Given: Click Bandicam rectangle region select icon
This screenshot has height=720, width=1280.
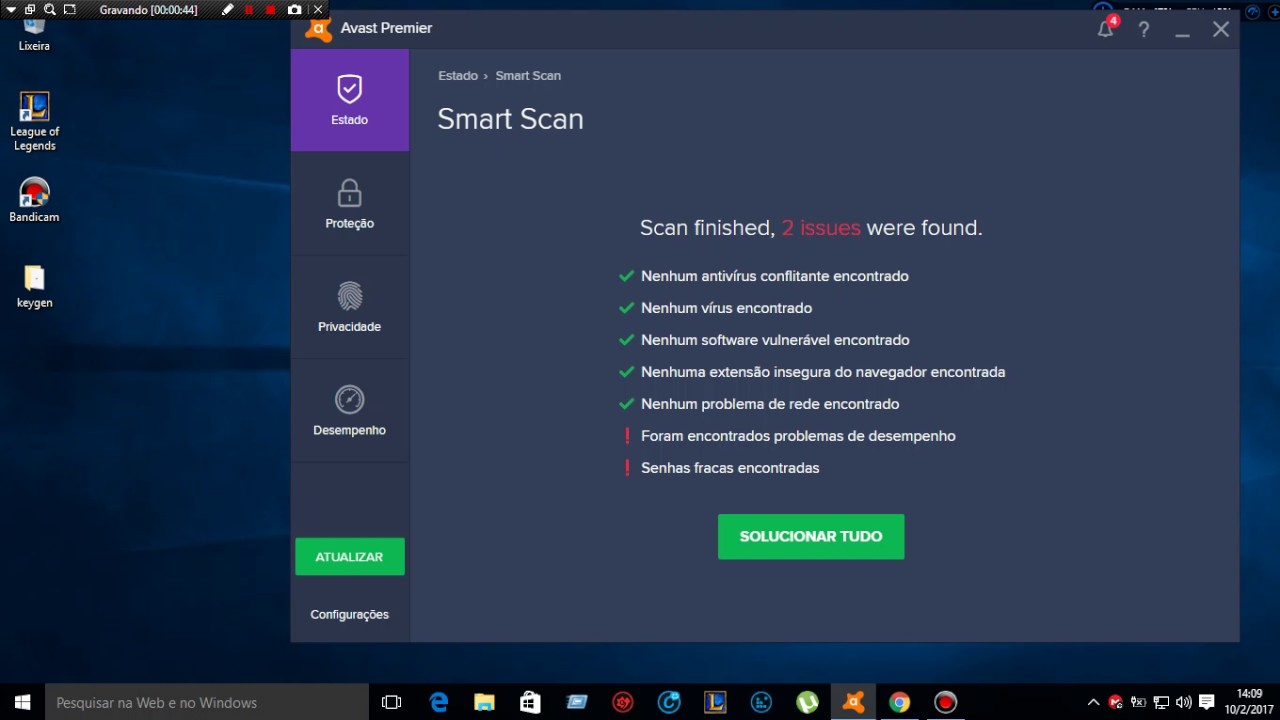Looking at the screenshot, I should pyautogui.click(x=69, y=9).
